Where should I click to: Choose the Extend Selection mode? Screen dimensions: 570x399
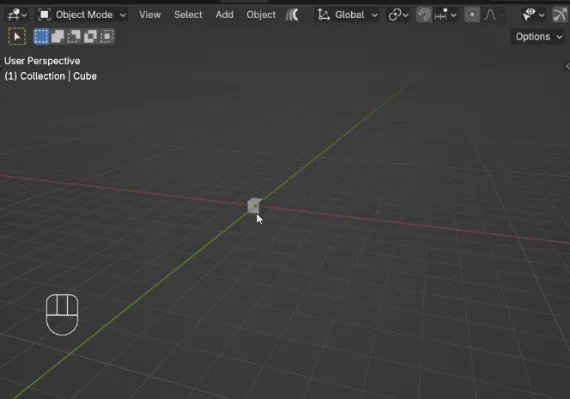coord(57,36)
